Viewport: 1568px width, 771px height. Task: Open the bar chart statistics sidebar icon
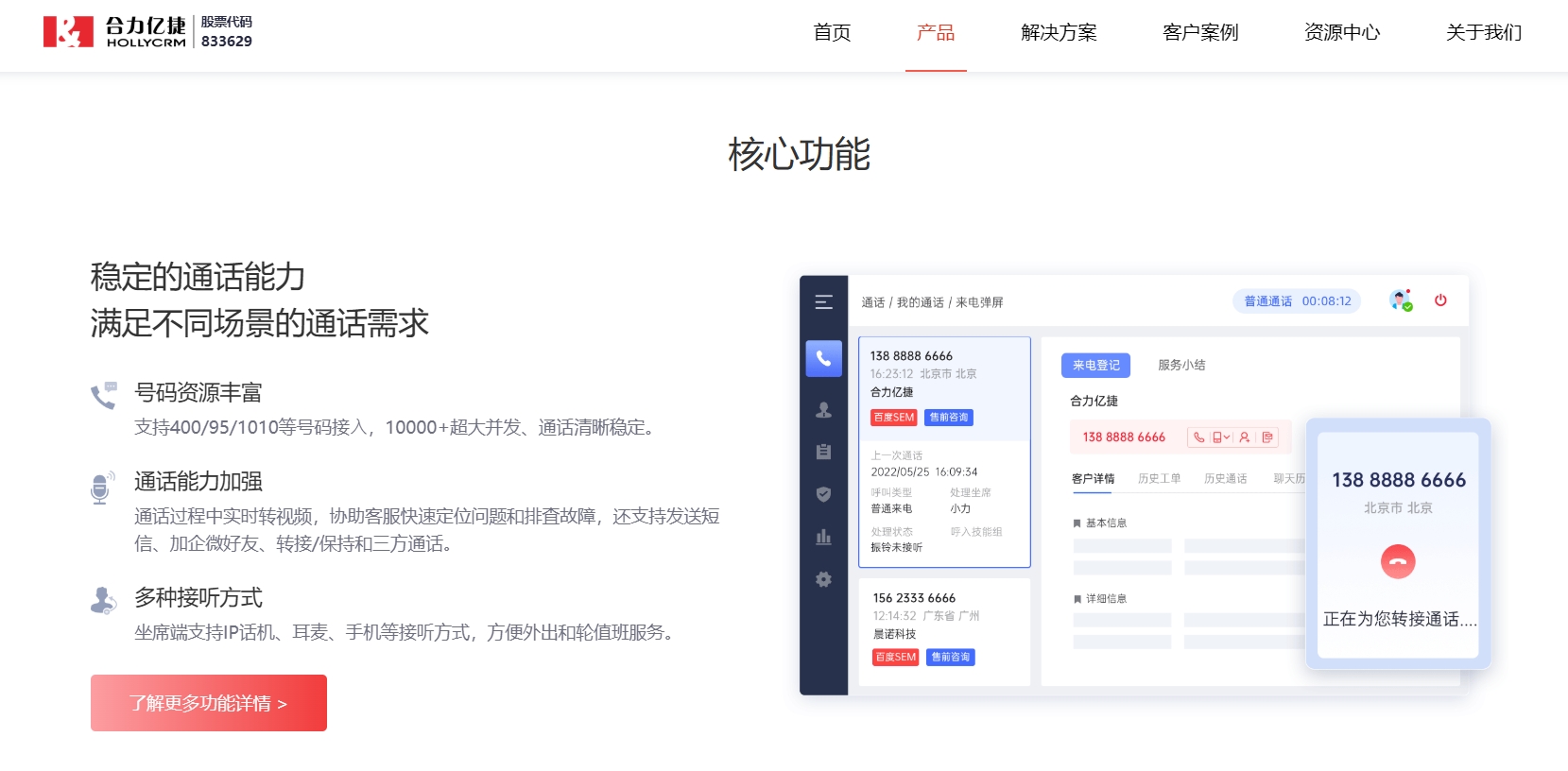[x=824, y=537]
